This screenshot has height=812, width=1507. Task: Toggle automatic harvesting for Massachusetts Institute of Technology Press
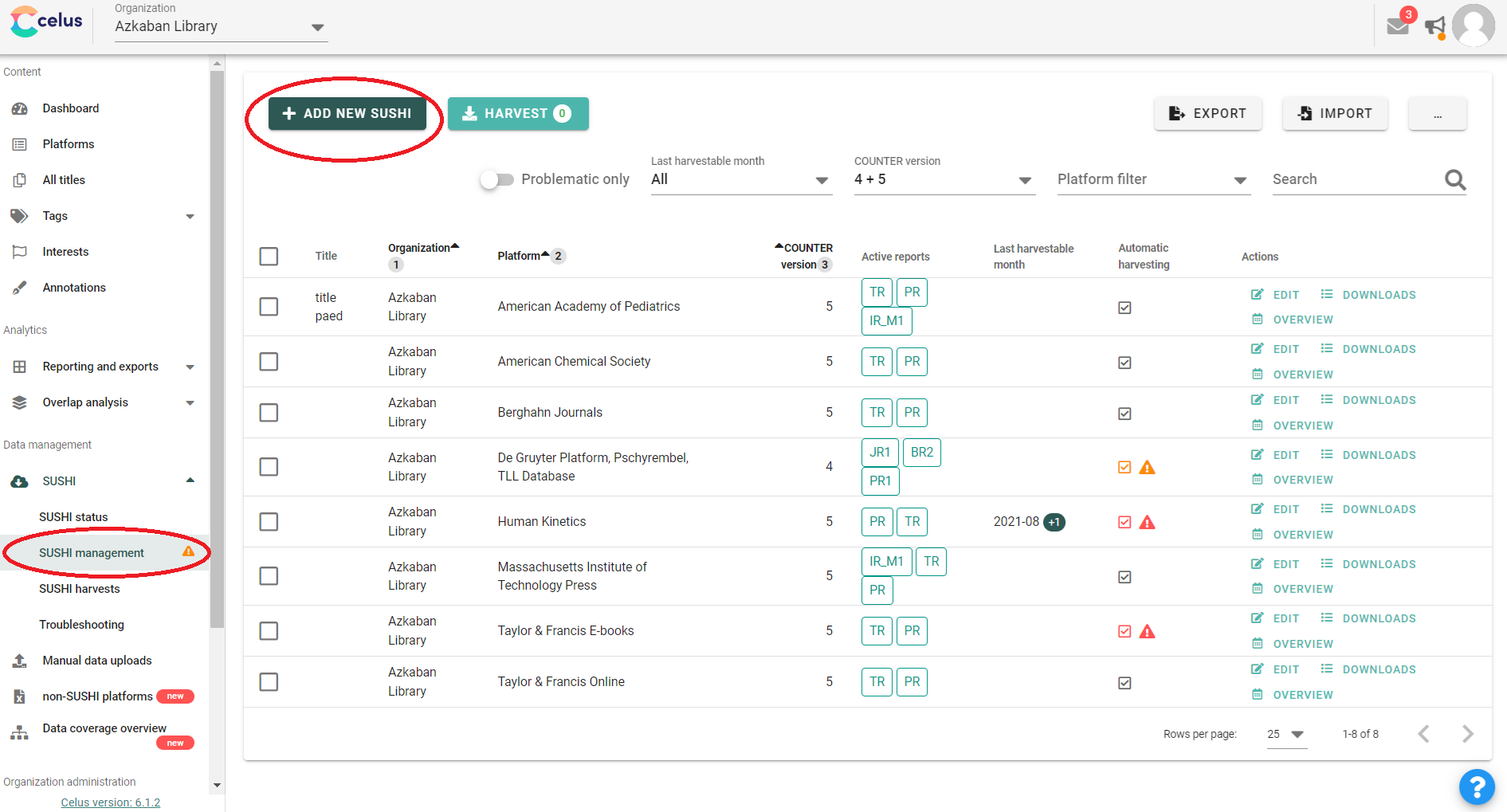point(1124,577)
